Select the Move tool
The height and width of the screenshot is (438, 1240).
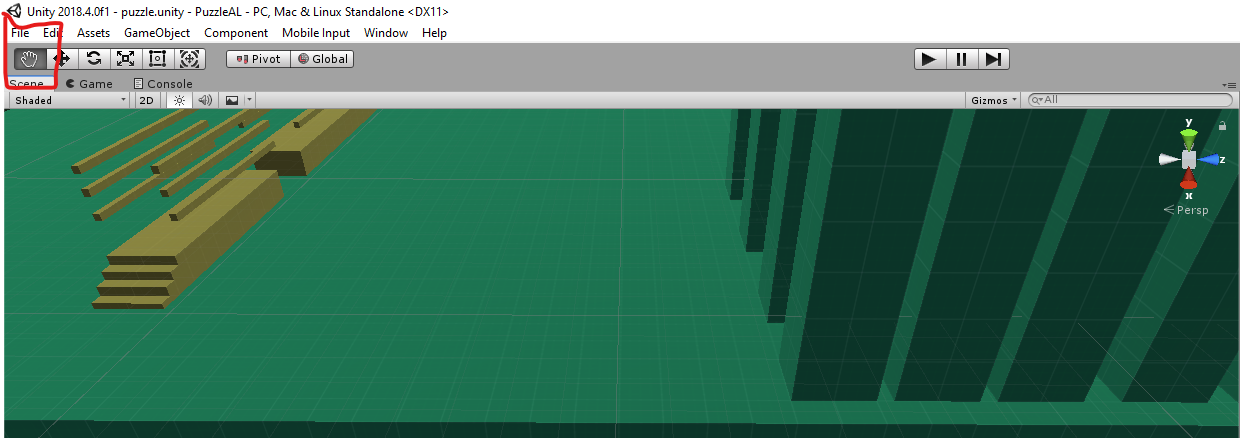click(x=61, y=59)
